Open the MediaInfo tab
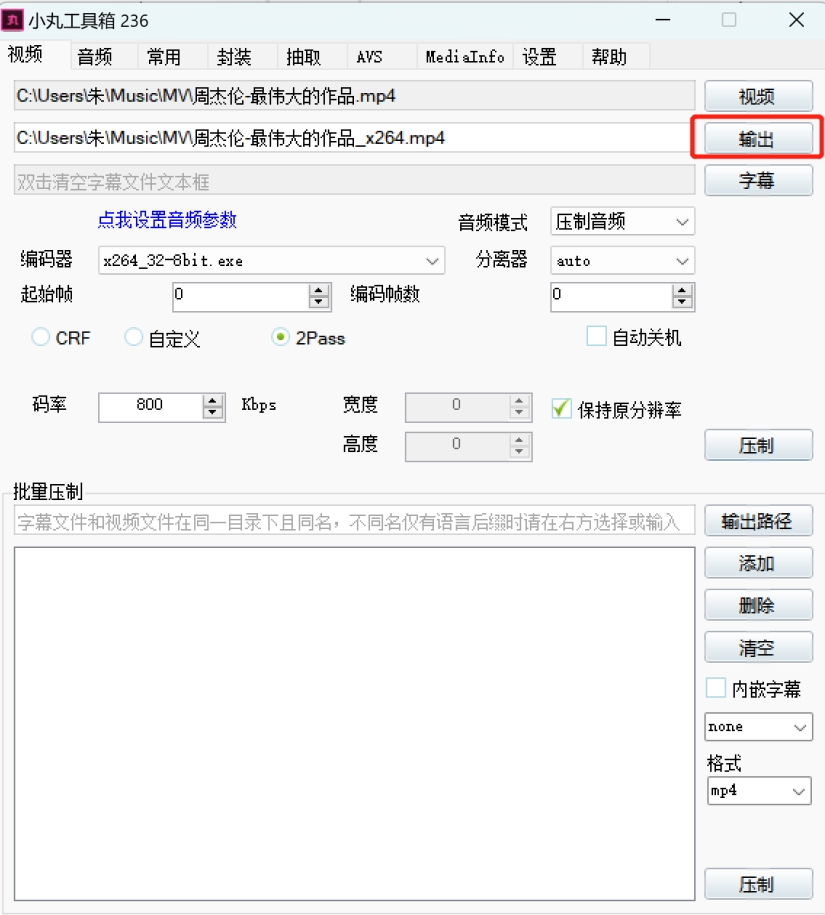This screenshot has height=915, width=825. (464, 57)
